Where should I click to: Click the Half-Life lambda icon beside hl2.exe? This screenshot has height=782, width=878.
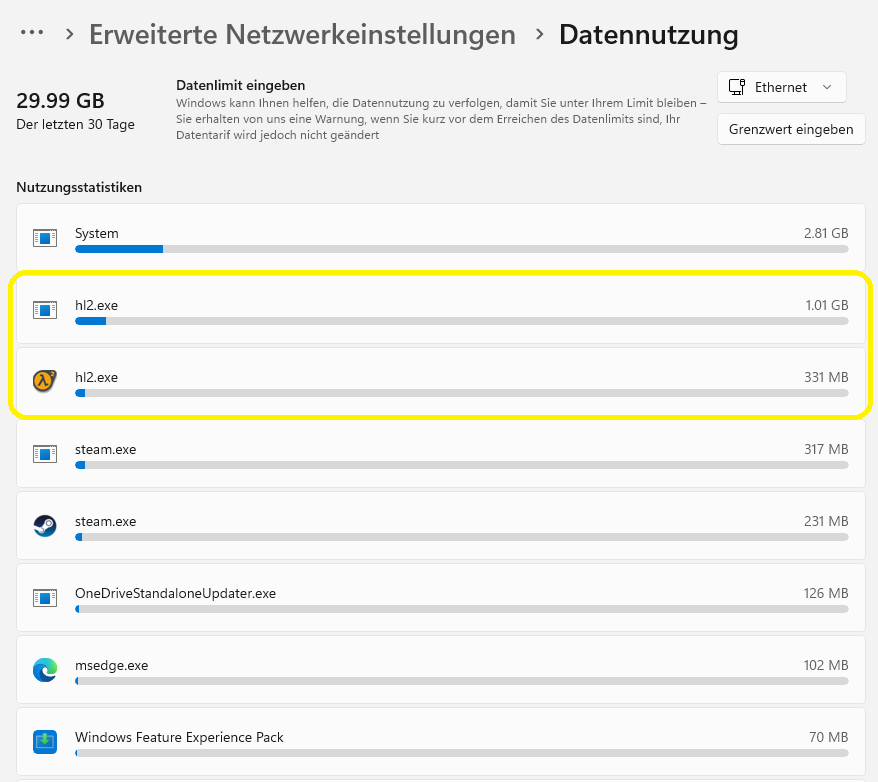[44, 382]
